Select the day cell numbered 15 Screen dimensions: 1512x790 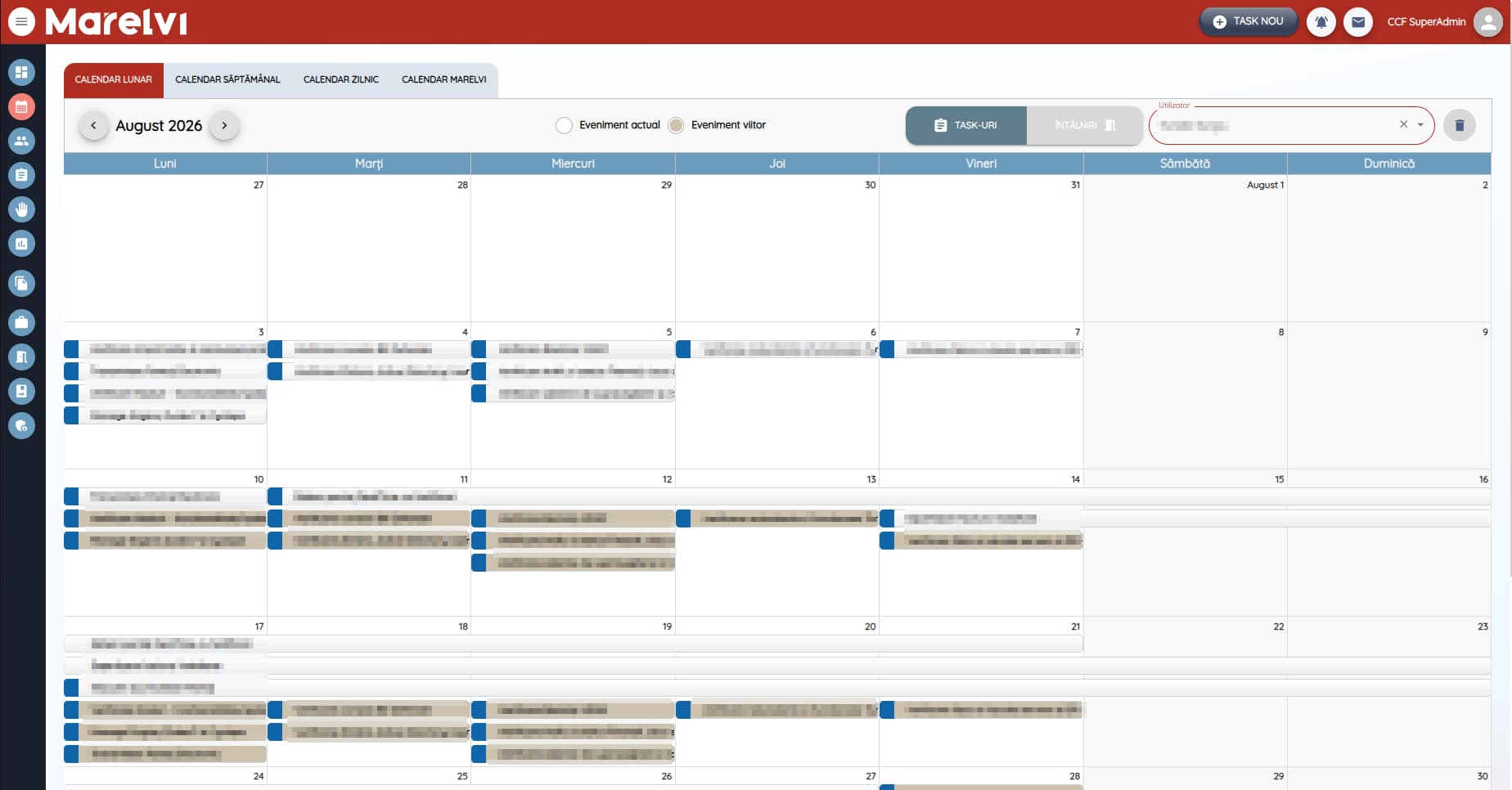tap(1186, 543)
